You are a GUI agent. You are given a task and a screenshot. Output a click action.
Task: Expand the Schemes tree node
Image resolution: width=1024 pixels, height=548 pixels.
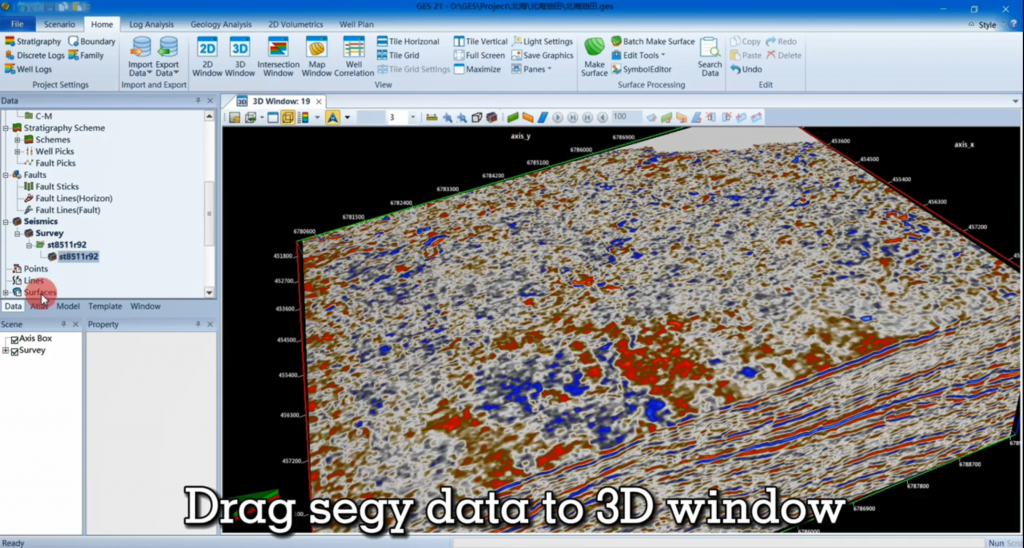click(18, 140)
